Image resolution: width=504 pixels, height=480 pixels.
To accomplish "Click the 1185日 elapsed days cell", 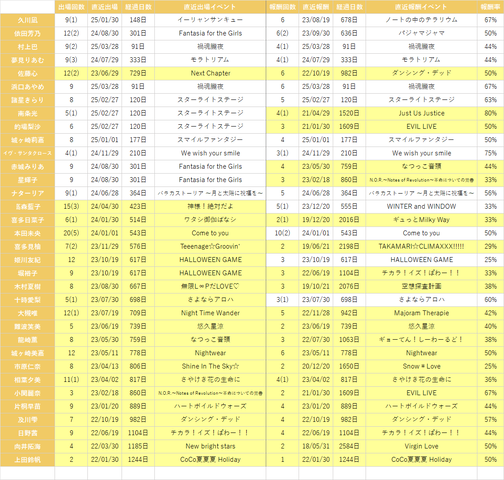I will (x=138, y=446).
